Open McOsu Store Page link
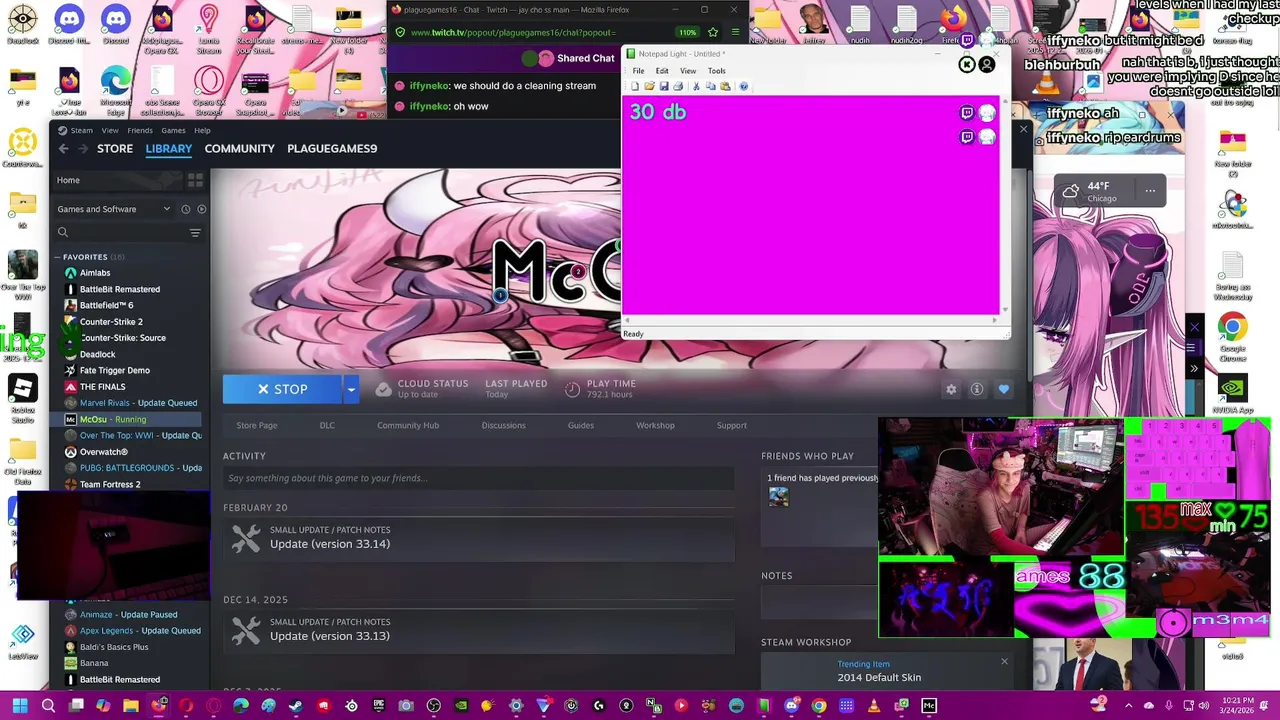The image size is (1280, 720). [x=257, y=425]
